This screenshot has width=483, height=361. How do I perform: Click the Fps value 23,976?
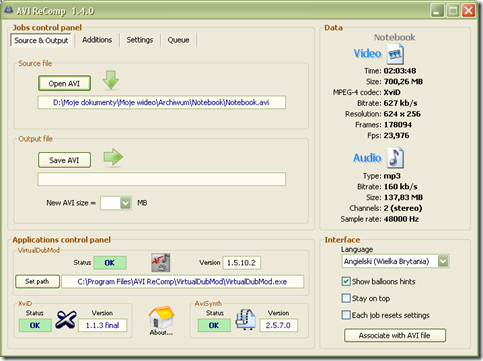[x=396, y=135]
